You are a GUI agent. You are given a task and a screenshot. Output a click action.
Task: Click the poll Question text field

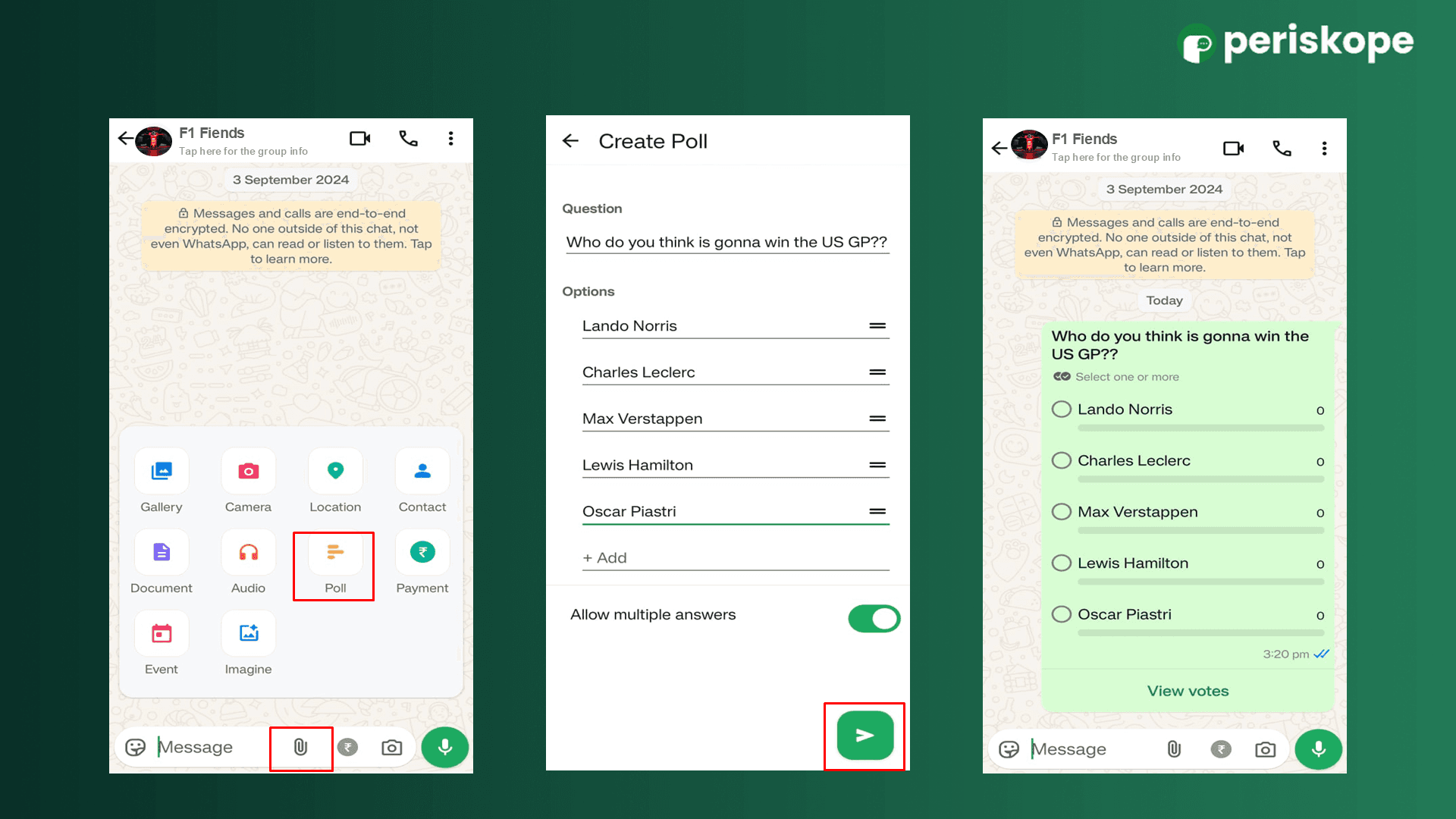726,243
